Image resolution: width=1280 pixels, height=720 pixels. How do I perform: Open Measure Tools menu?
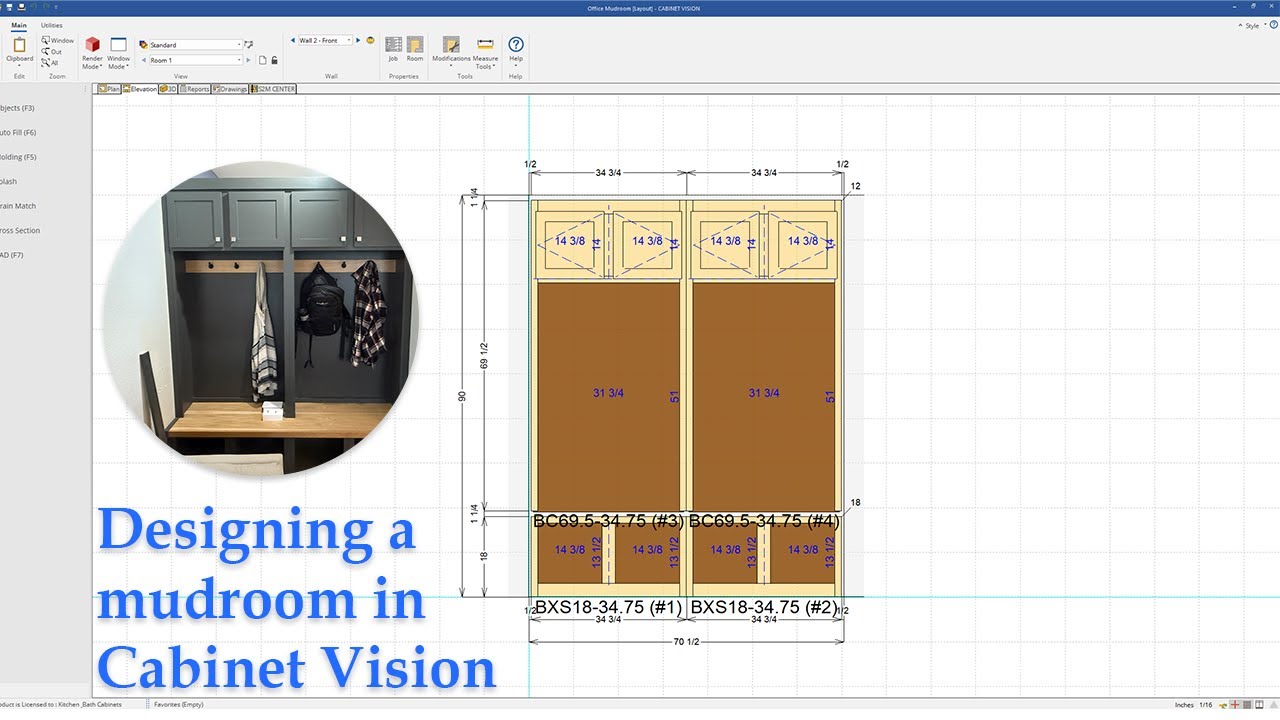(485, 52)
